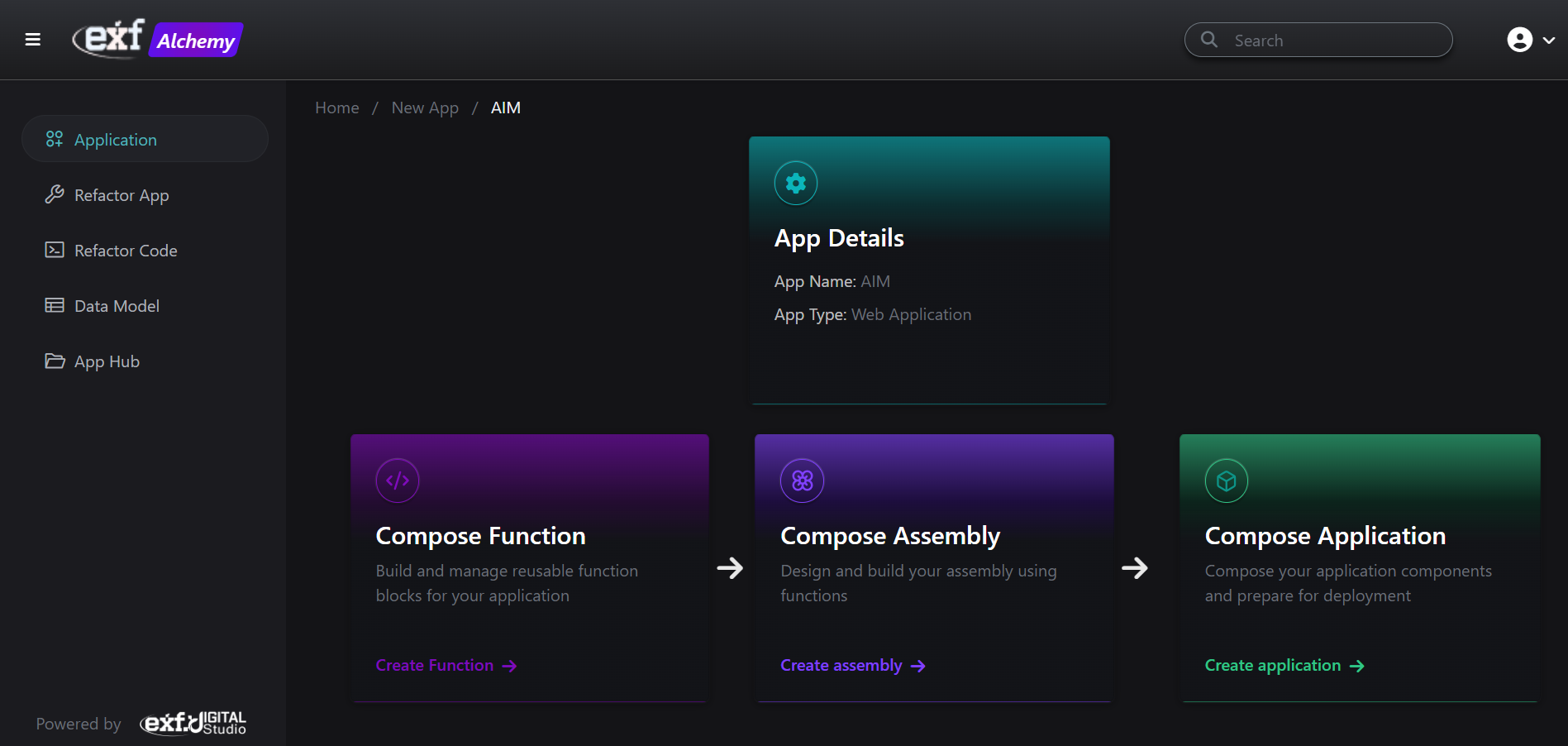Go to Home in the breadcrumb
The height and width of the screenshot is (746, 1568).
coord(337,108)
